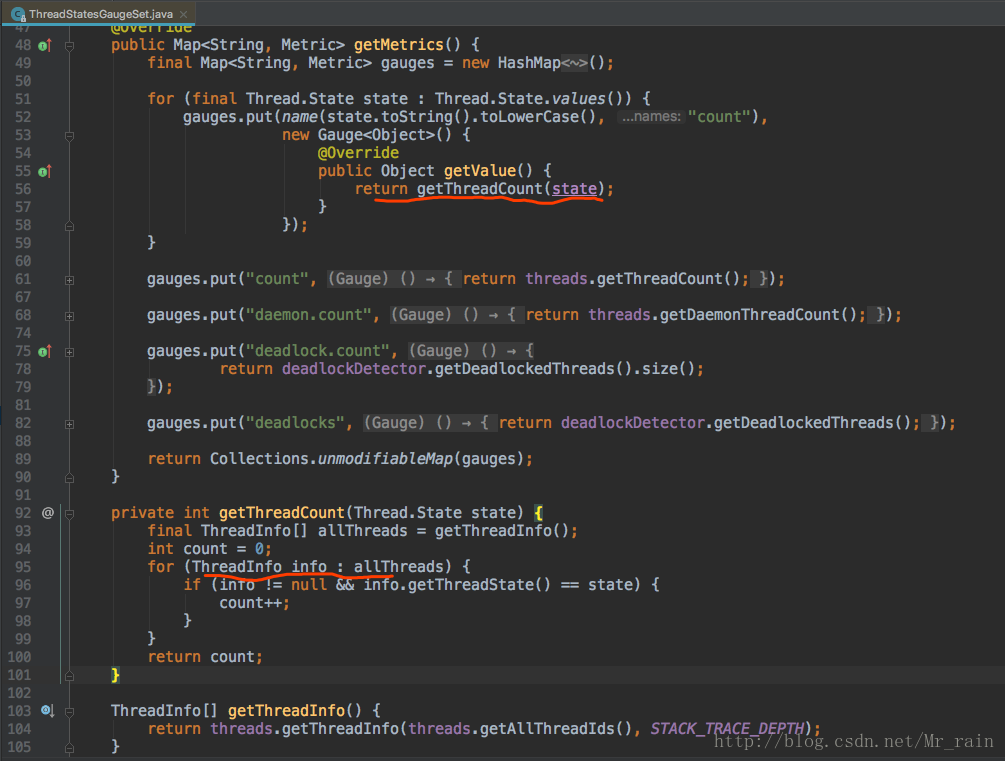1005x761 pixels.
Task: Click the fold end marker on line 101
Action: (69, 676)
